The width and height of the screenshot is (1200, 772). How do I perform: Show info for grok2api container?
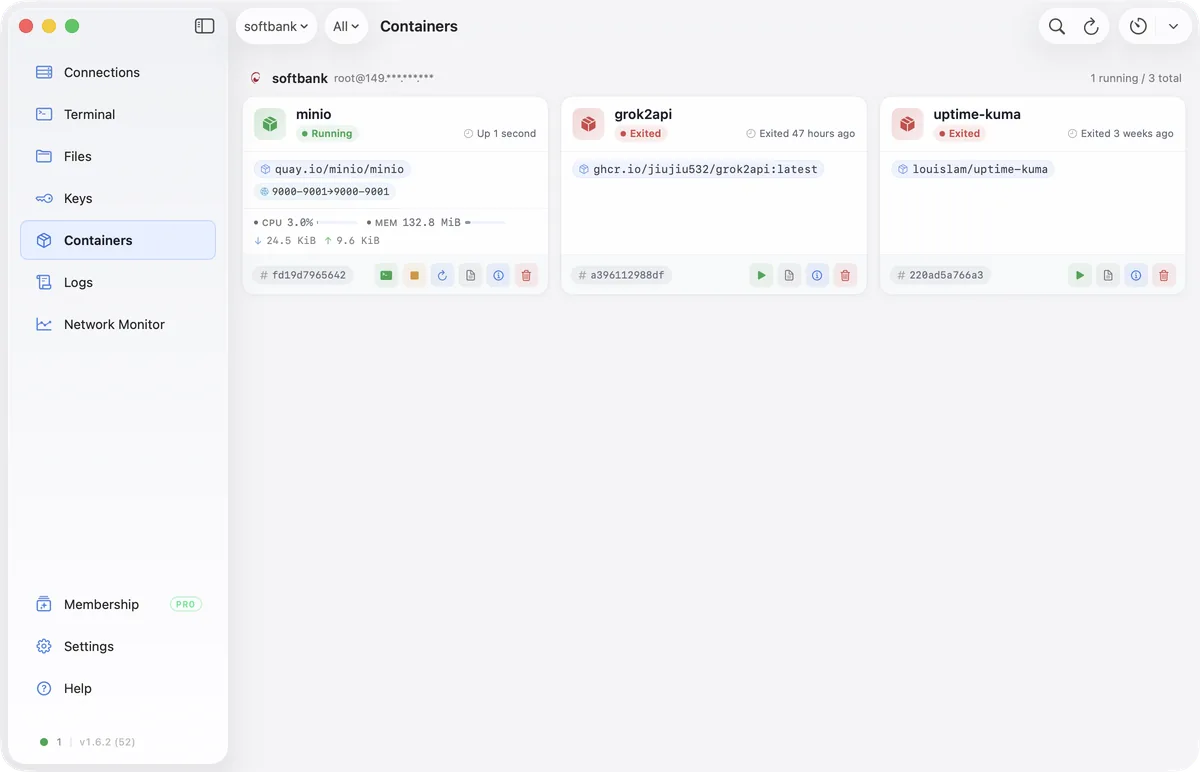pyautogui.click(x=817, y=275)
